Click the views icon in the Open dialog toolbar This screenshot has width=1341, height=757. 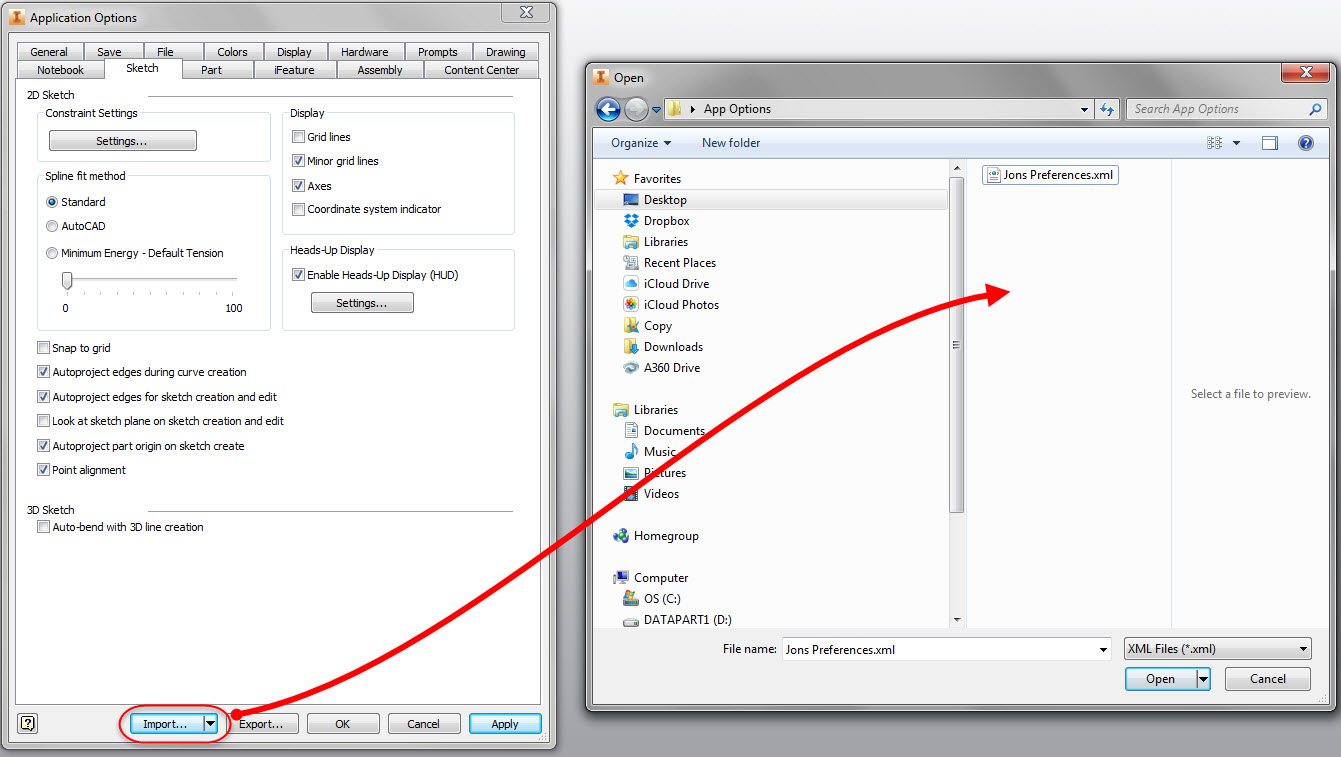pyautogui.click(x=1215, y=143)
